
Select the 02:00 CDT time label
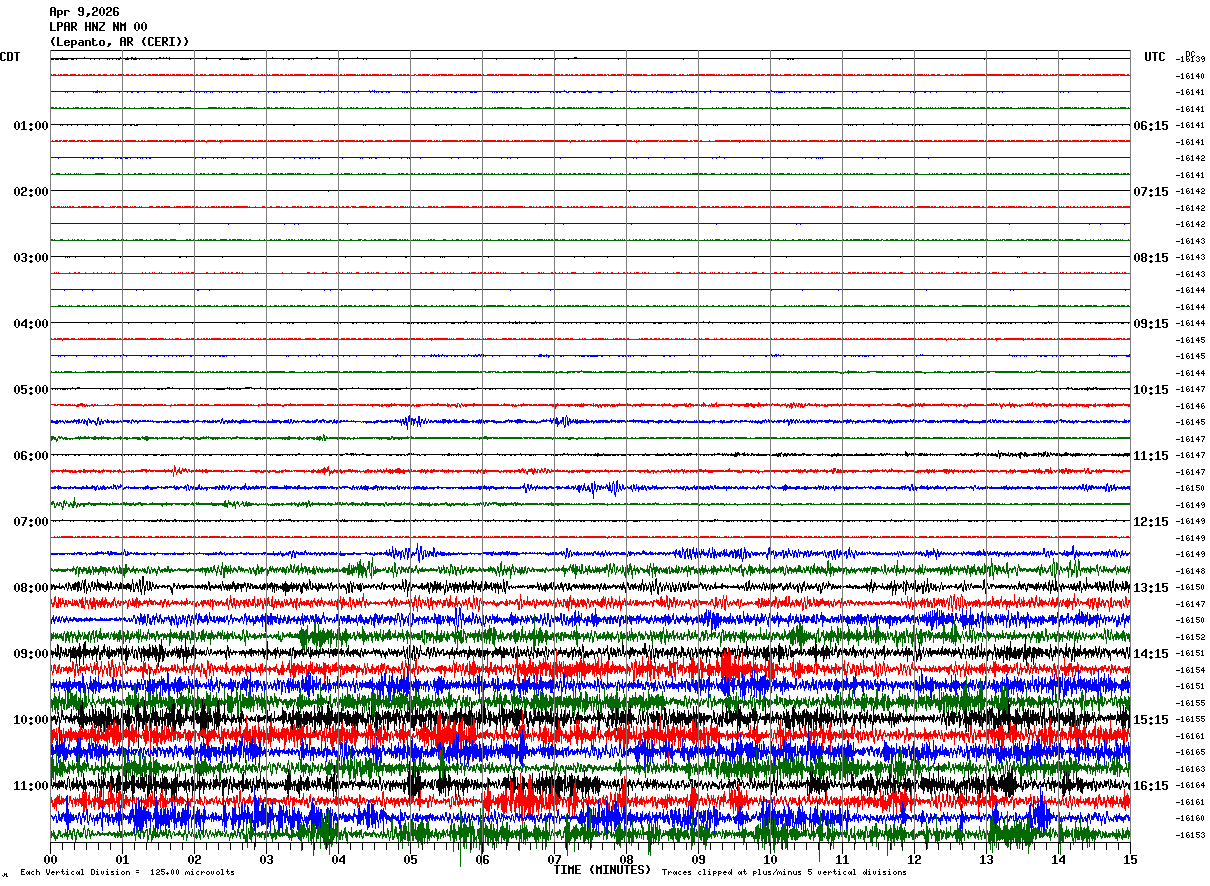pyautogui.click(x=31, y=192)
